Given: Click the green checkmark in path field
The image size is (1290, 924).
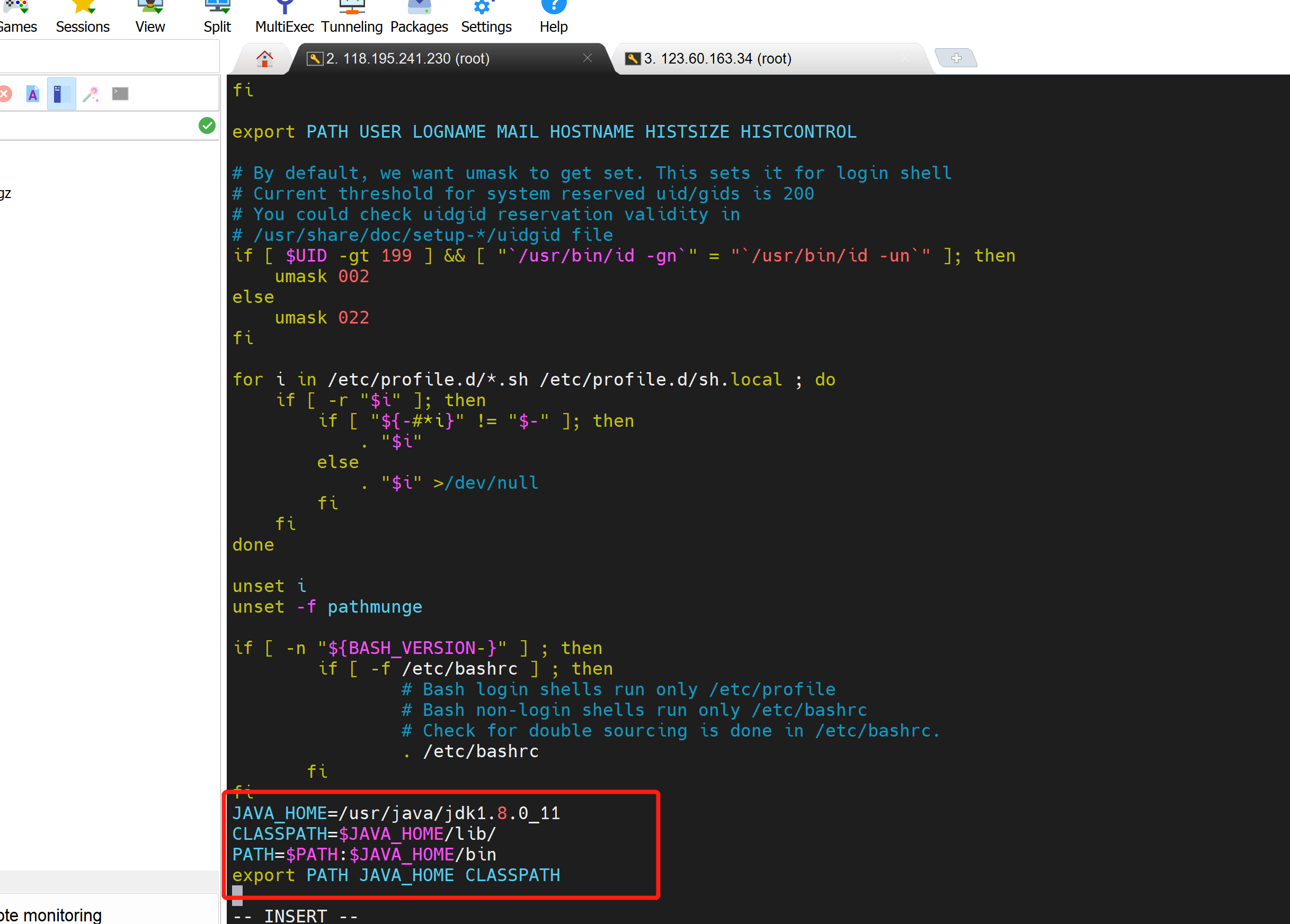Looking at the screenshot, I should [x=207, y=125].
